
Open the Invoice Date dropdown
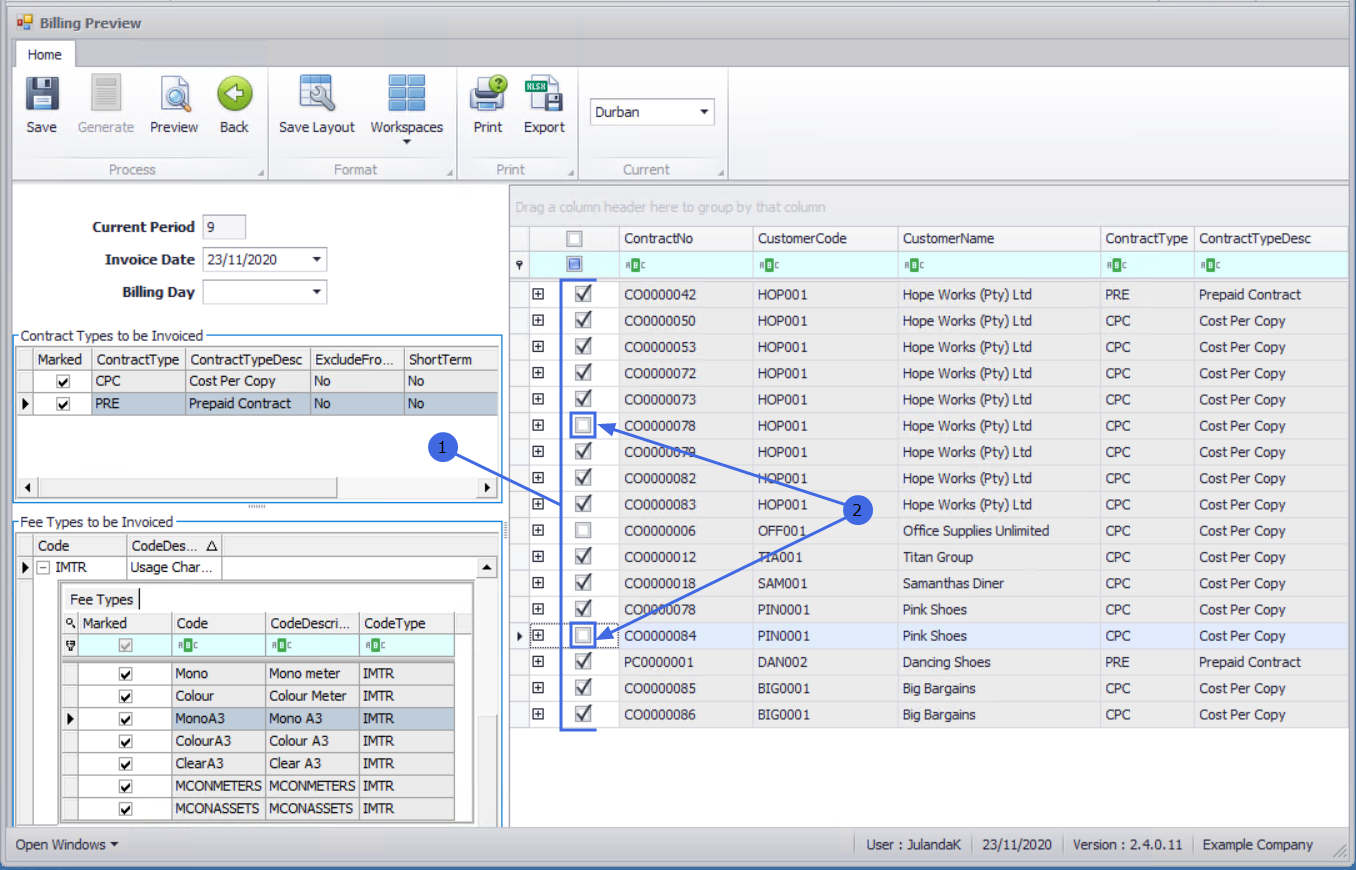(x=316, y=260)
